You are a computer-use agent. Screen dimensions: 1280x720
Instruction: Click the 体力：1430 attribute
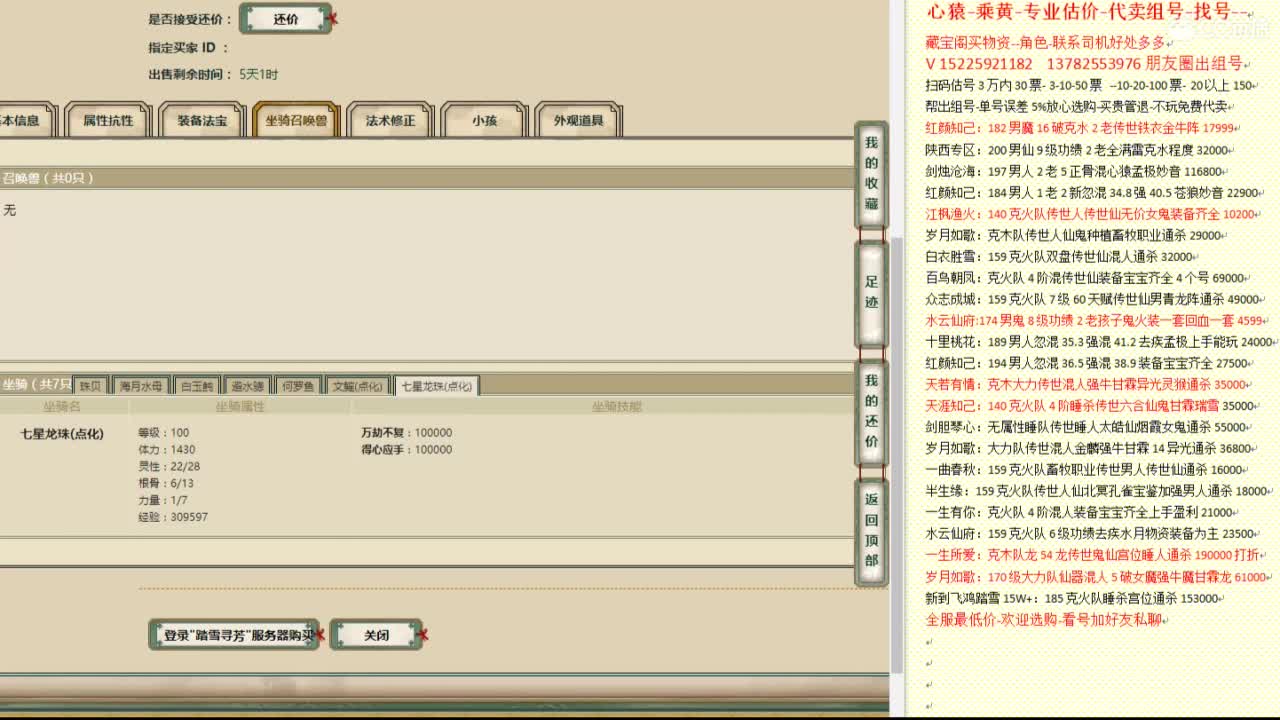(x=167, y=450)
